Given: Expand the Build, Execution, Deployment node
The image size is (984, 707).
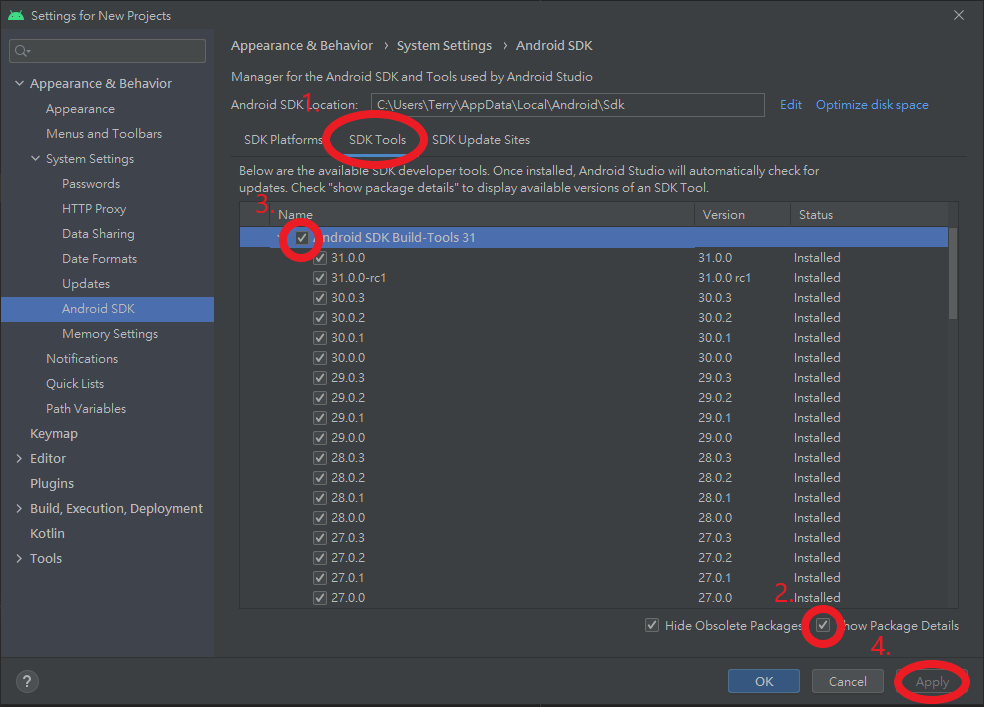Looking at the screenshot, I should pos(19,509).
